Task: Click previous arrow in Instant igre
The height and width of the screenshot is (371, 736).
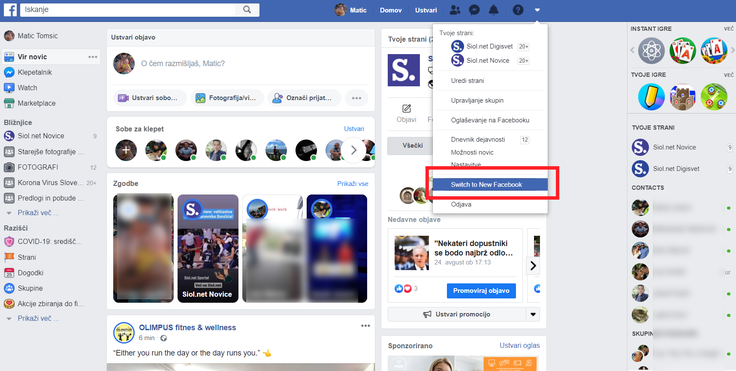Action: 632,50
